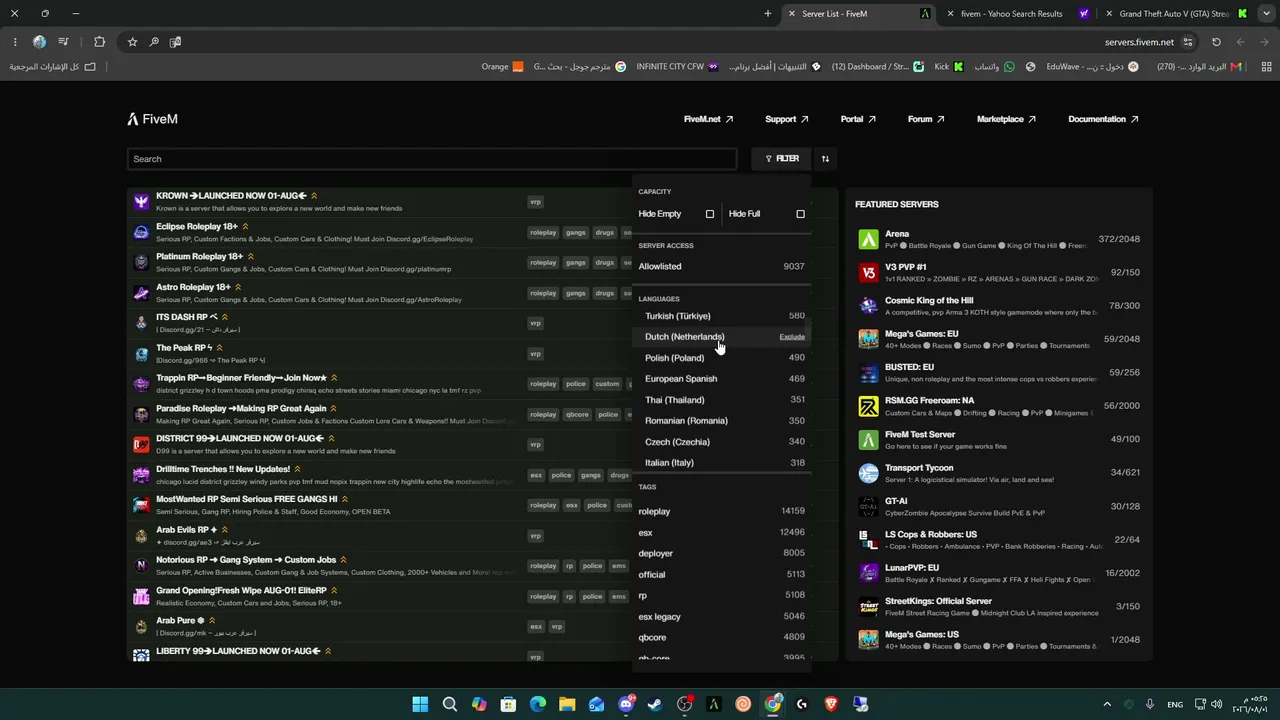Bookmark this page with the star icon
Image resolution: width=1280 pixels, height=720 pixels.
132,42
